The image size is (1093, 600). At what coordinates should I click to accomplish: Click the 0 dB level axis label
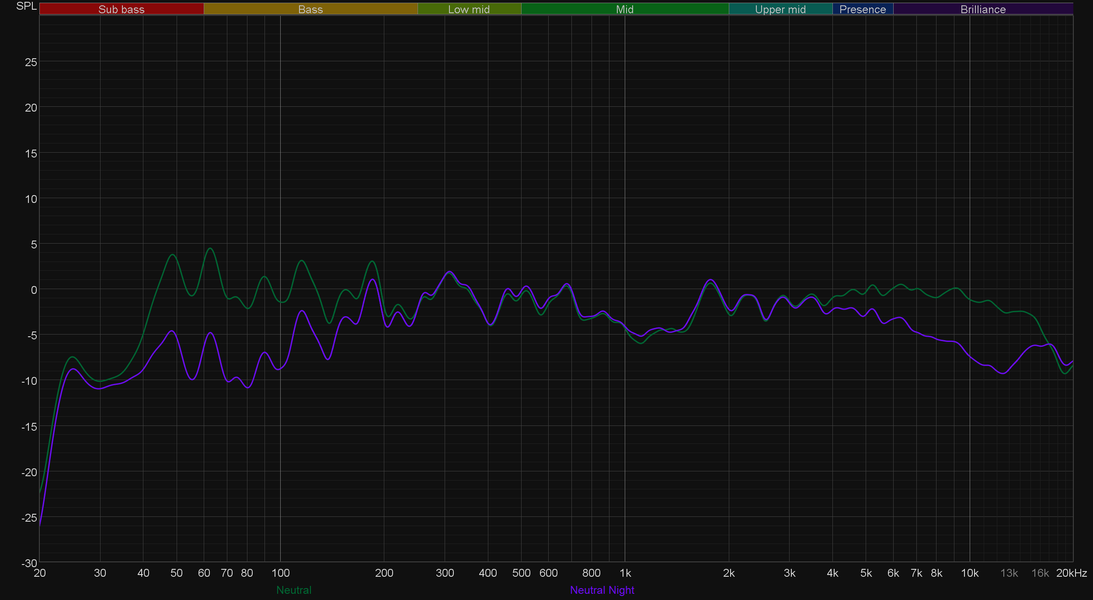click(x=33, y=290)
